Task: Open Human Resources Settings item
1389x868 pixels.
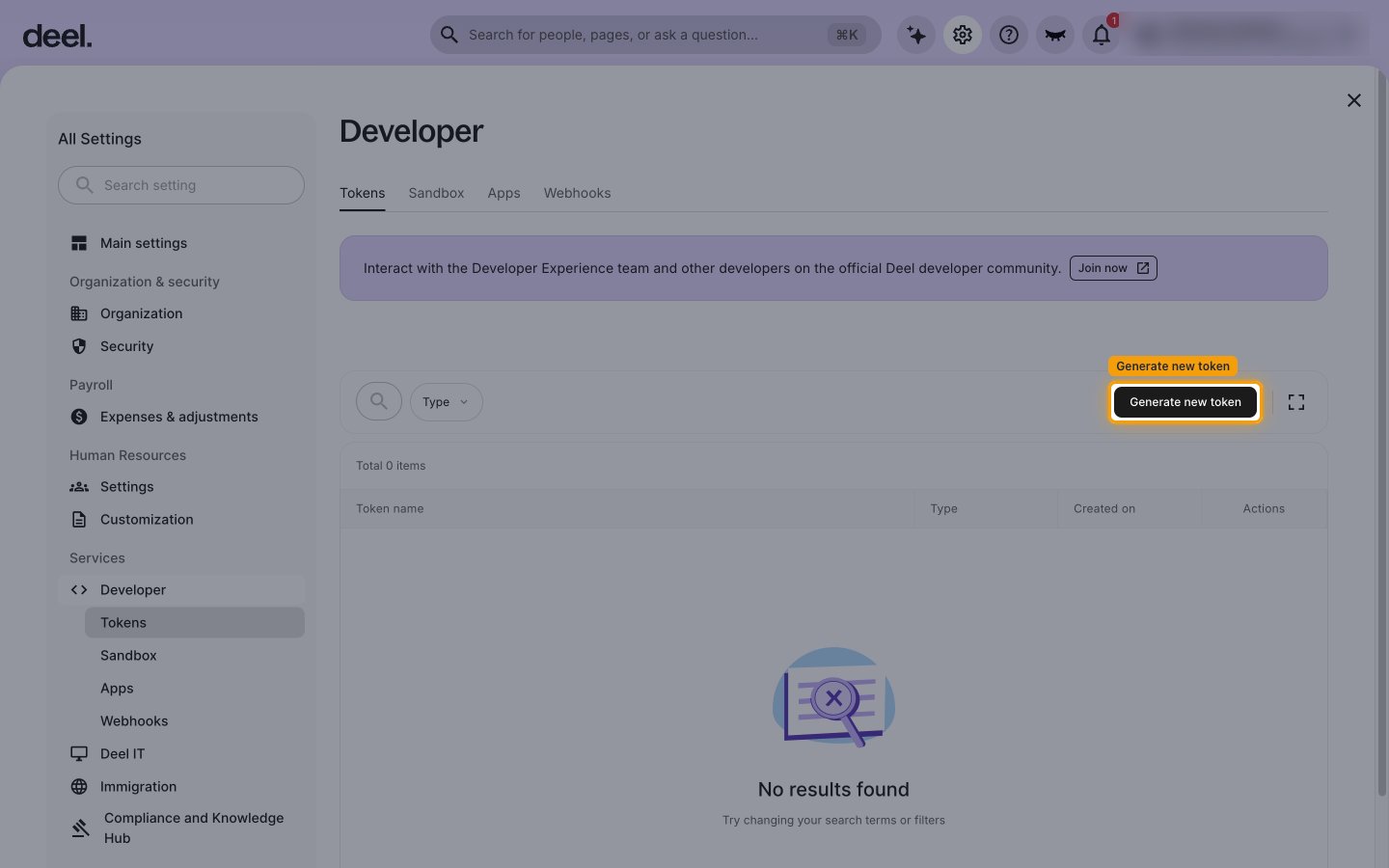Action: click(x=181, y=487)
